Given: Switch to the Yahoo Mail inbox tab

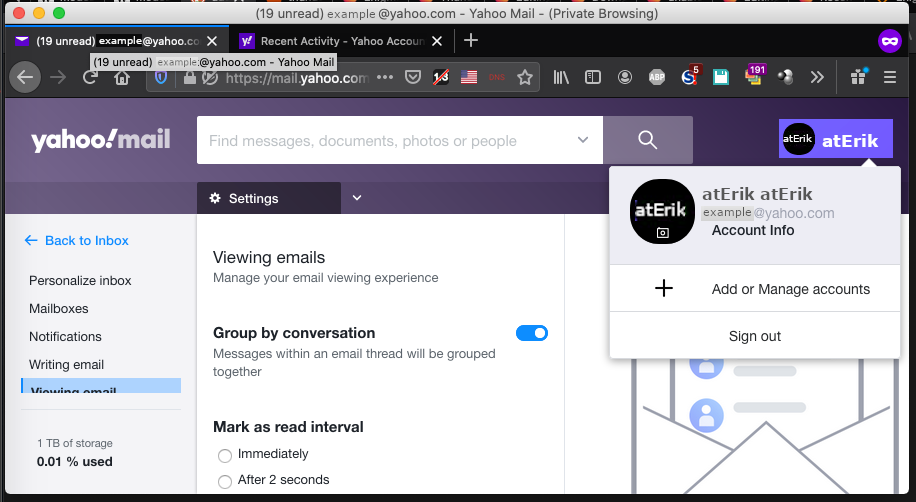Looking at the screenshot, I should coord(117,41).
